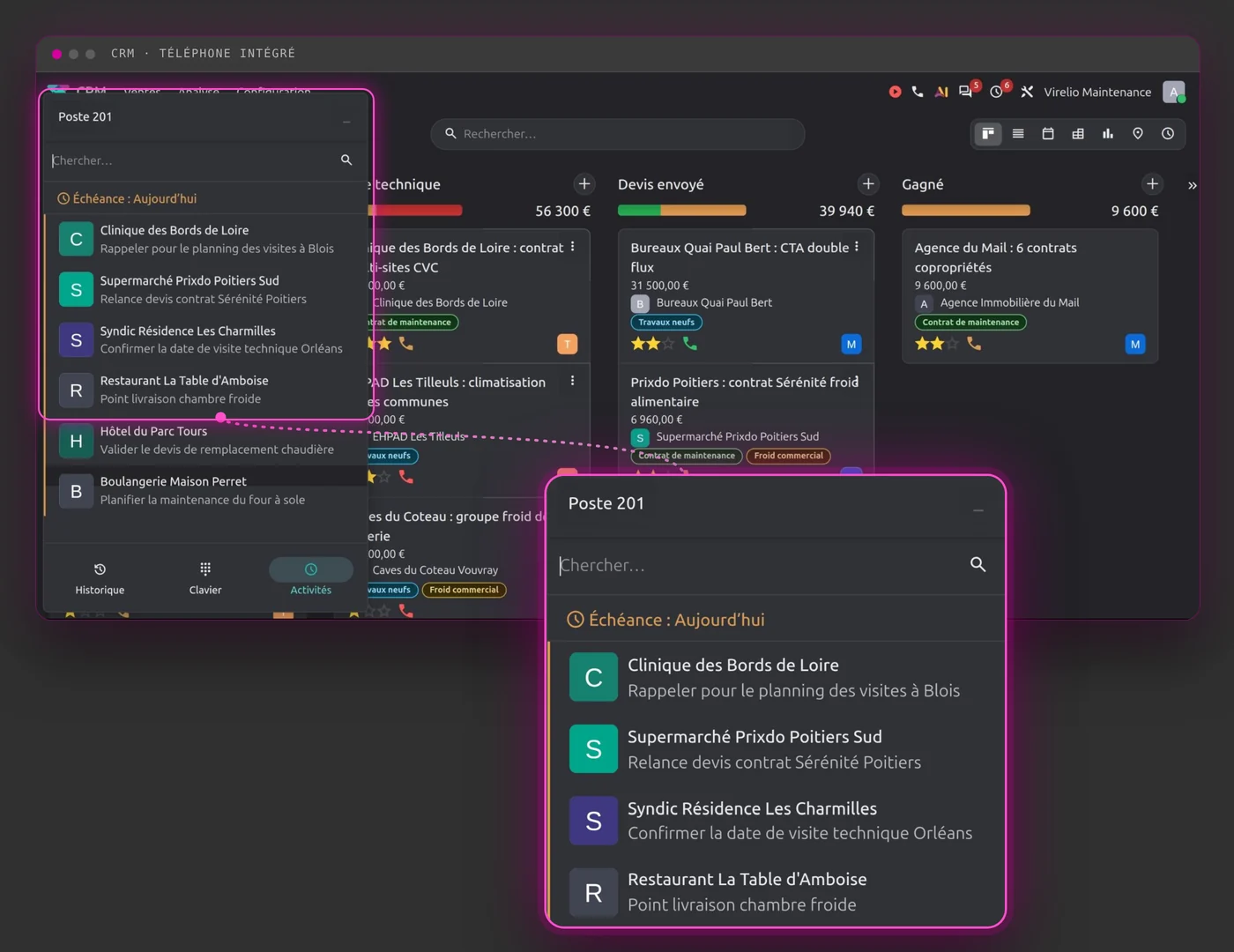The width and height of the screenshot is (1234, 952).
Task: Open Boulangerie Maison Perret activity in phone panel
Action: 206,490
